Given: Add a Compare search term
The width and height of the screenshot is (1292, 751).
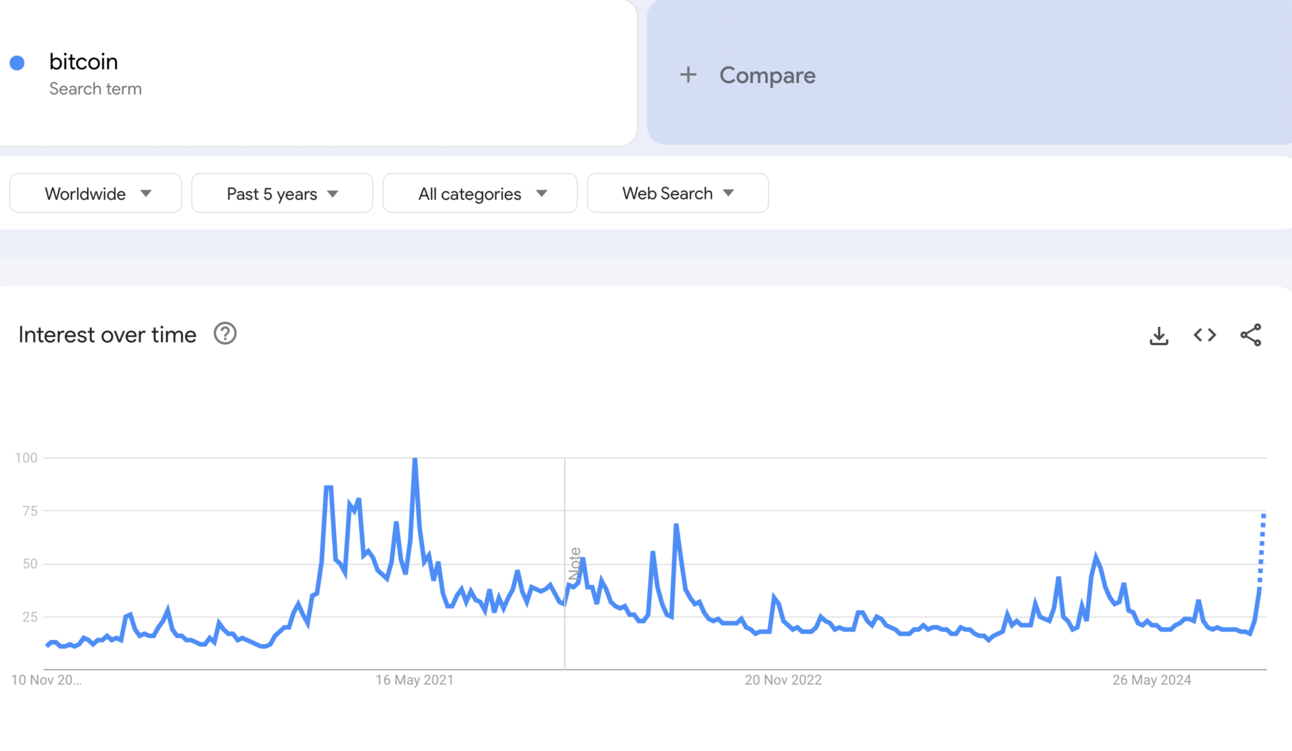Looking at the screenshot, I should pyautogui.click(x=767, y=75).
